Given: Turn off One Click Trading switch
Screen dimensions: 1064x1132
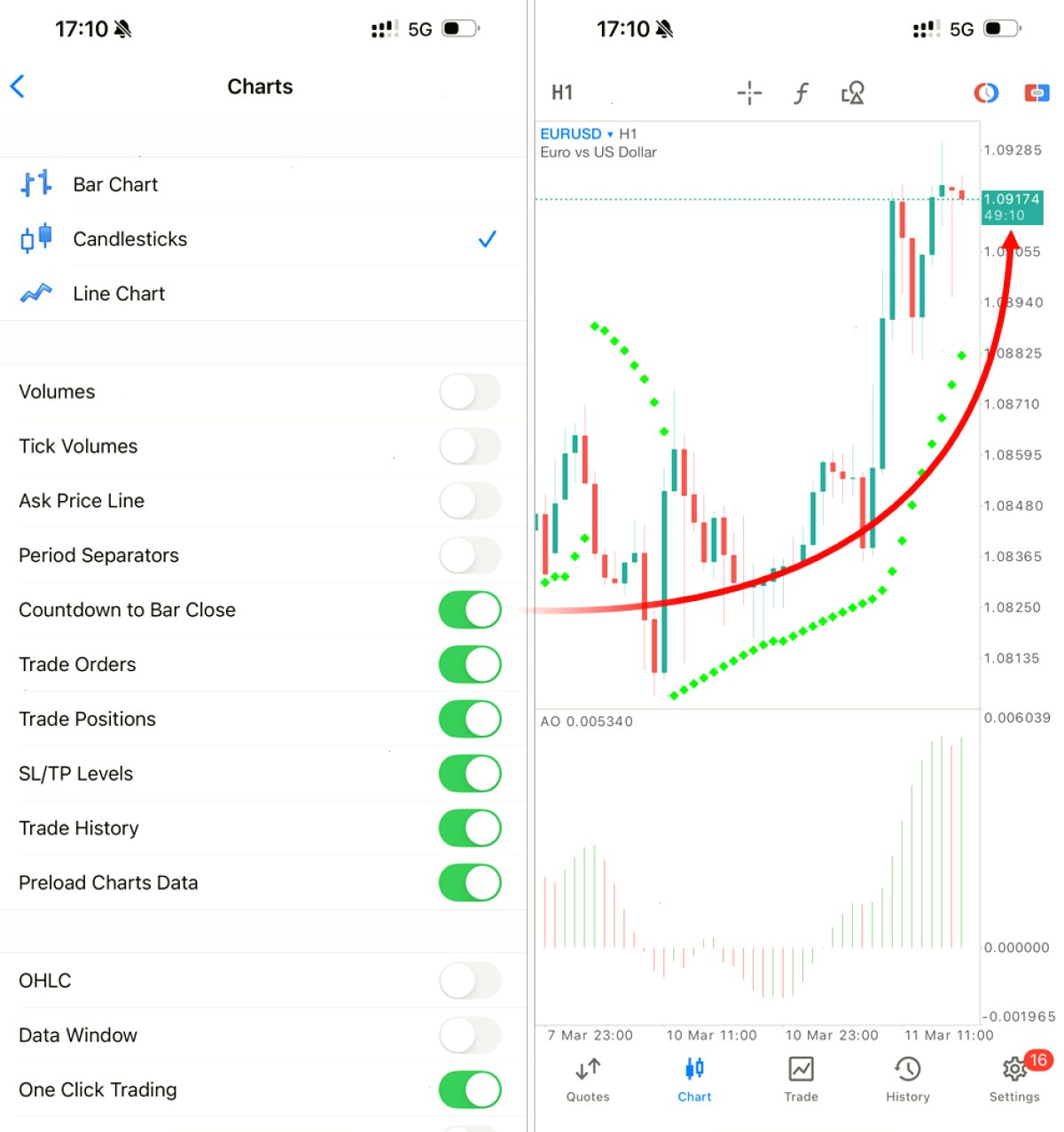Looking at the screenshot, I should (470, 1089).
